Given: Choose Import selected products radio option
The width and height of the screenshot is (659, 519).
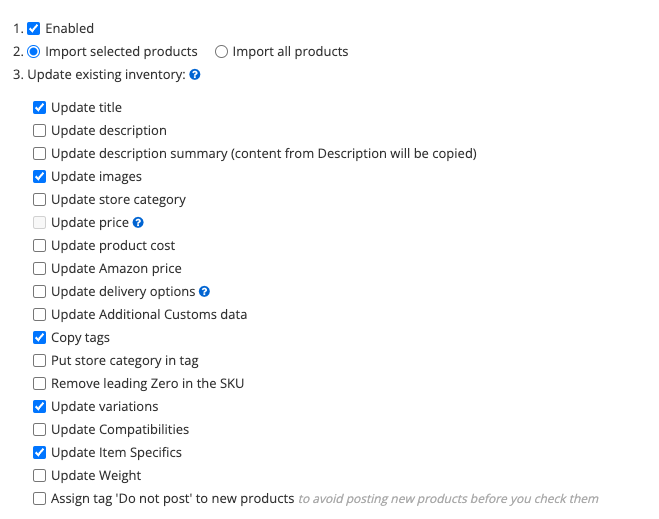Looking at the screenshot, I should tap(34, 52).
